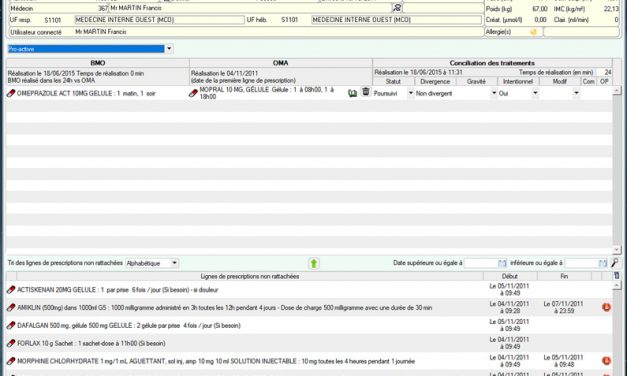Image resolution: width=627 pixels, height=376 pixels.
Task: Click the pill icon for MOPRAL 10 MG
Action: [194, 93]
